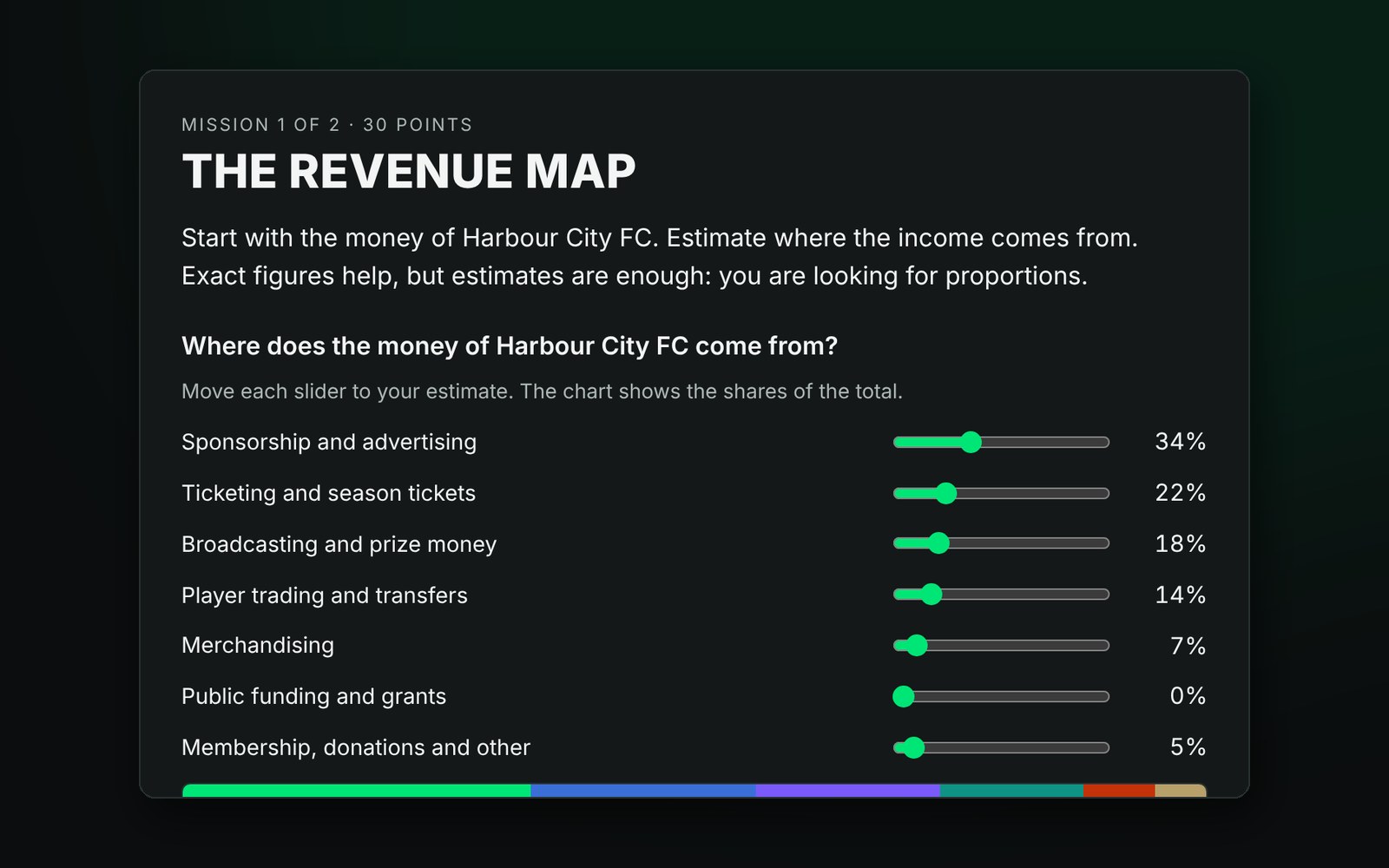Click the teal segment of the share chart
The image size is (1389, 868).
tap(1011, 791)
